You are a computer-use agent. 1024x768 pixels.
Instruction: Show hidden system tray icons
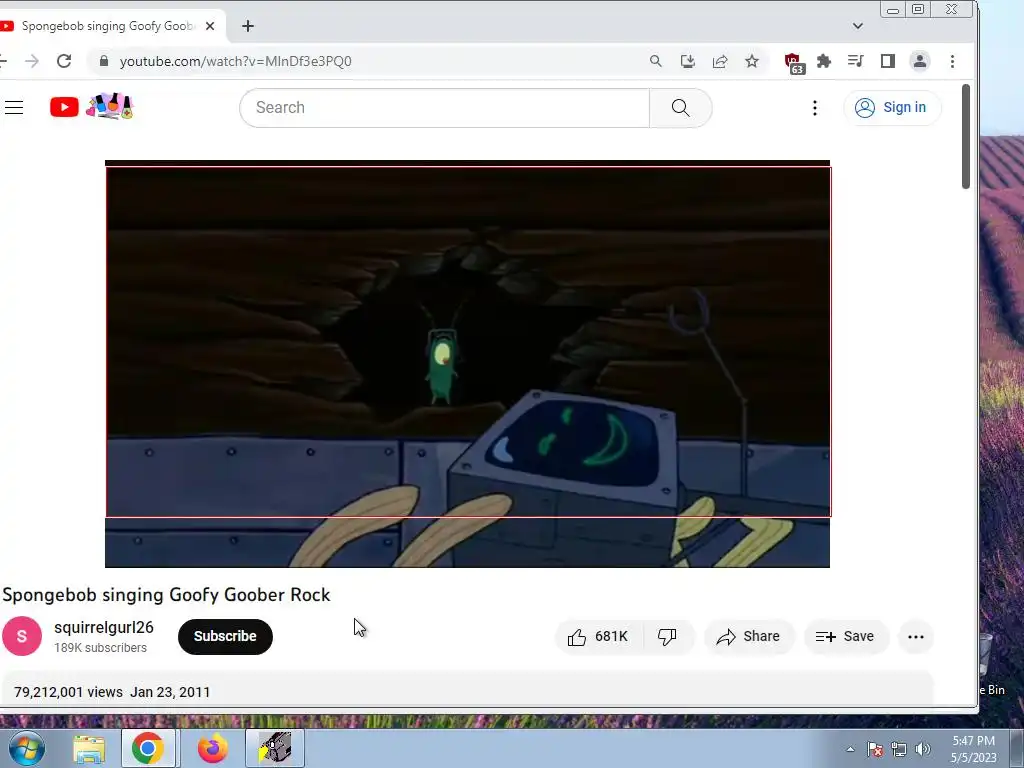pyautogui.click(x=850, y=749)
